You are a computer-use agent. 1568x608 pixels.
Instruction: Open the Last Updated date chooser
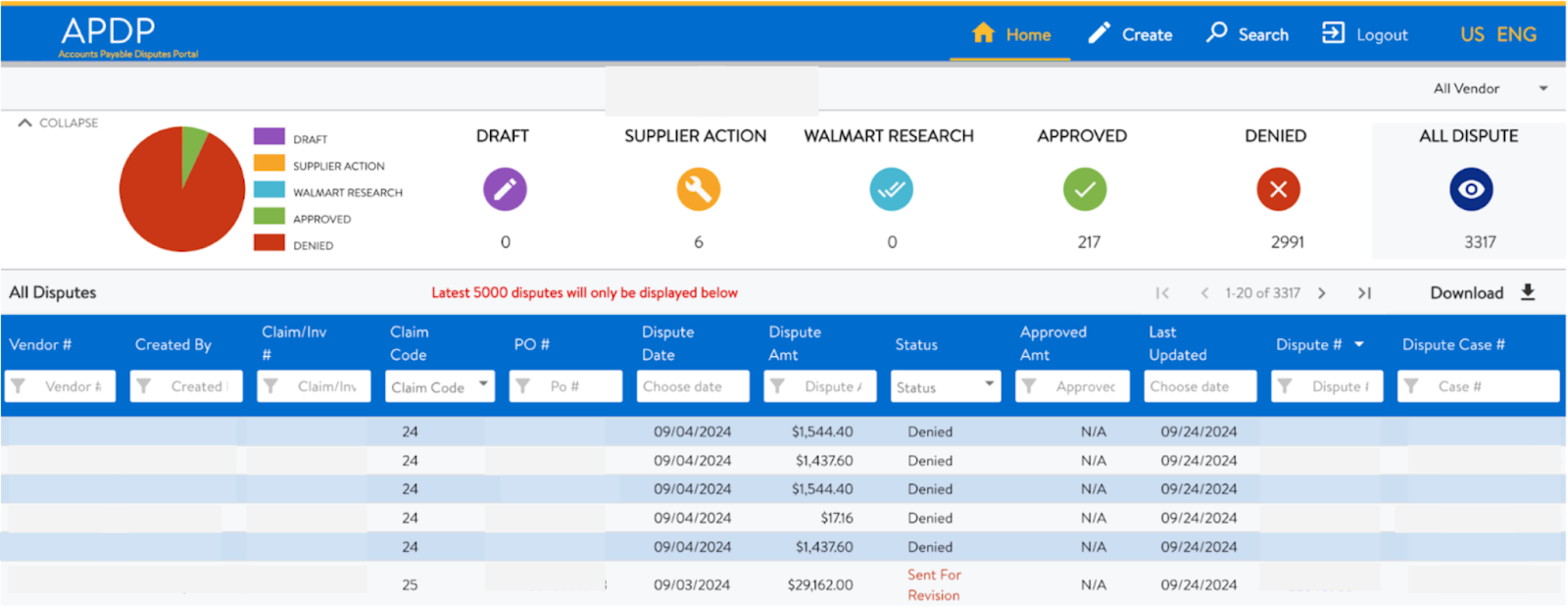(x=1200, y=386)
